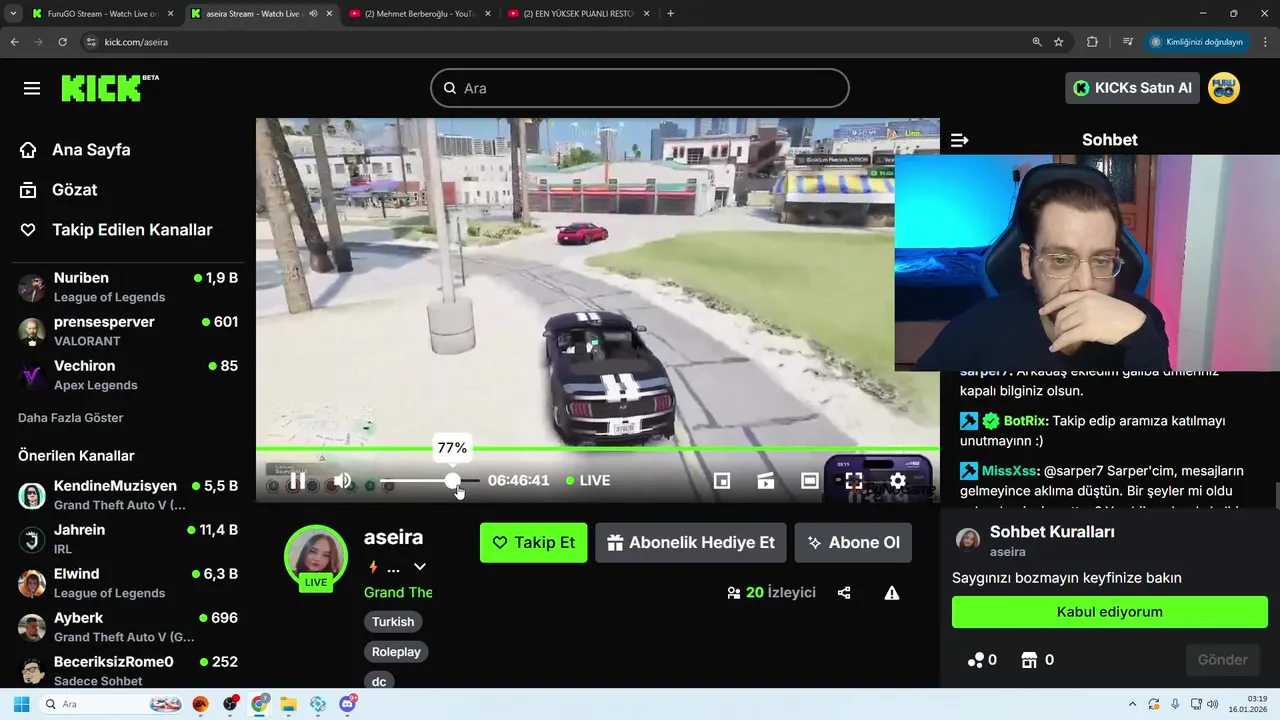Viewport: 1280px width, 720px height.
Task: Accept chat rules with Kabul ediyorum
Action: (x=1109, y=612)
